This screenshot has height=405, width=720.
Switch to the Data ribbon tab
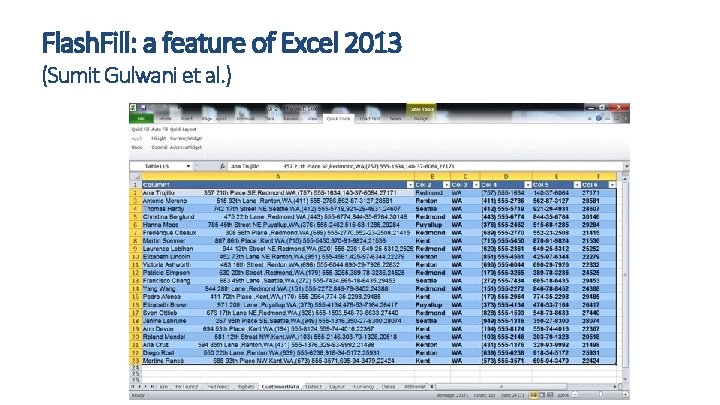(270, 118)
